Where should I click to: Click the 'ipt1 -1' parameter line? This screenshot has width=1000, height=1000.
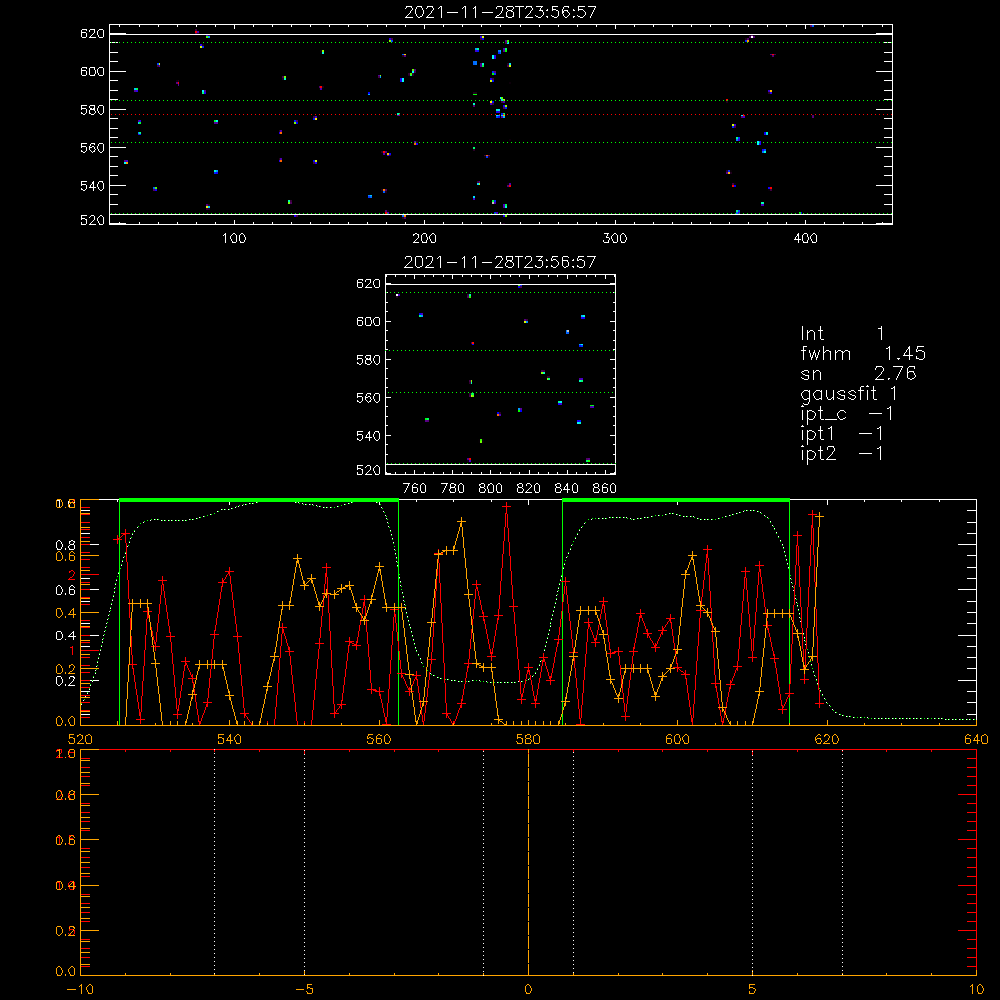click(x=842, y=434)
